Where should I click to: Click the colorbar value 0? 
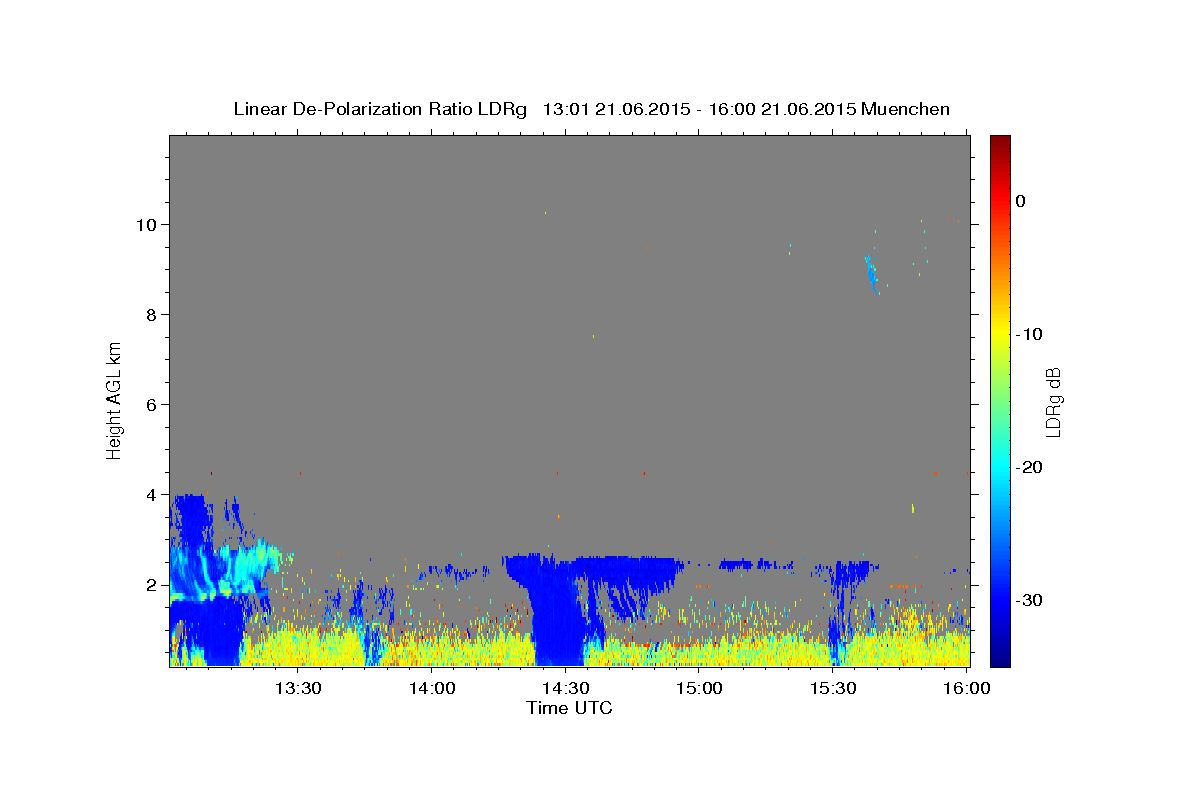point(1021,201)
